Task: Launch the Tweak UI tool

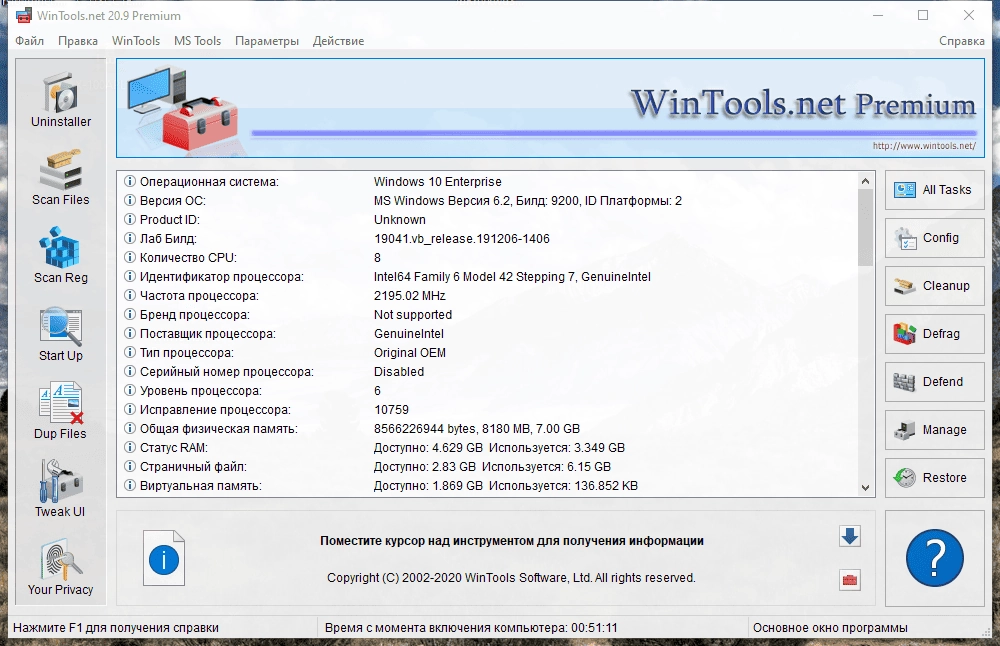Action: [61, 490]
